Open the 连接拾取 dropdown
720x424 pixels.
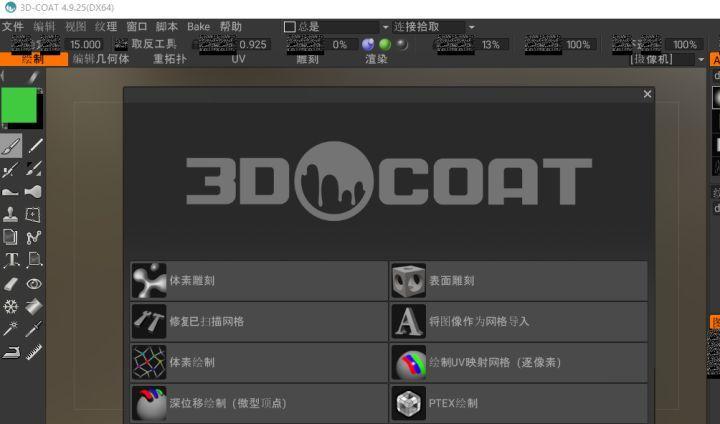click(x=471, y=27)
